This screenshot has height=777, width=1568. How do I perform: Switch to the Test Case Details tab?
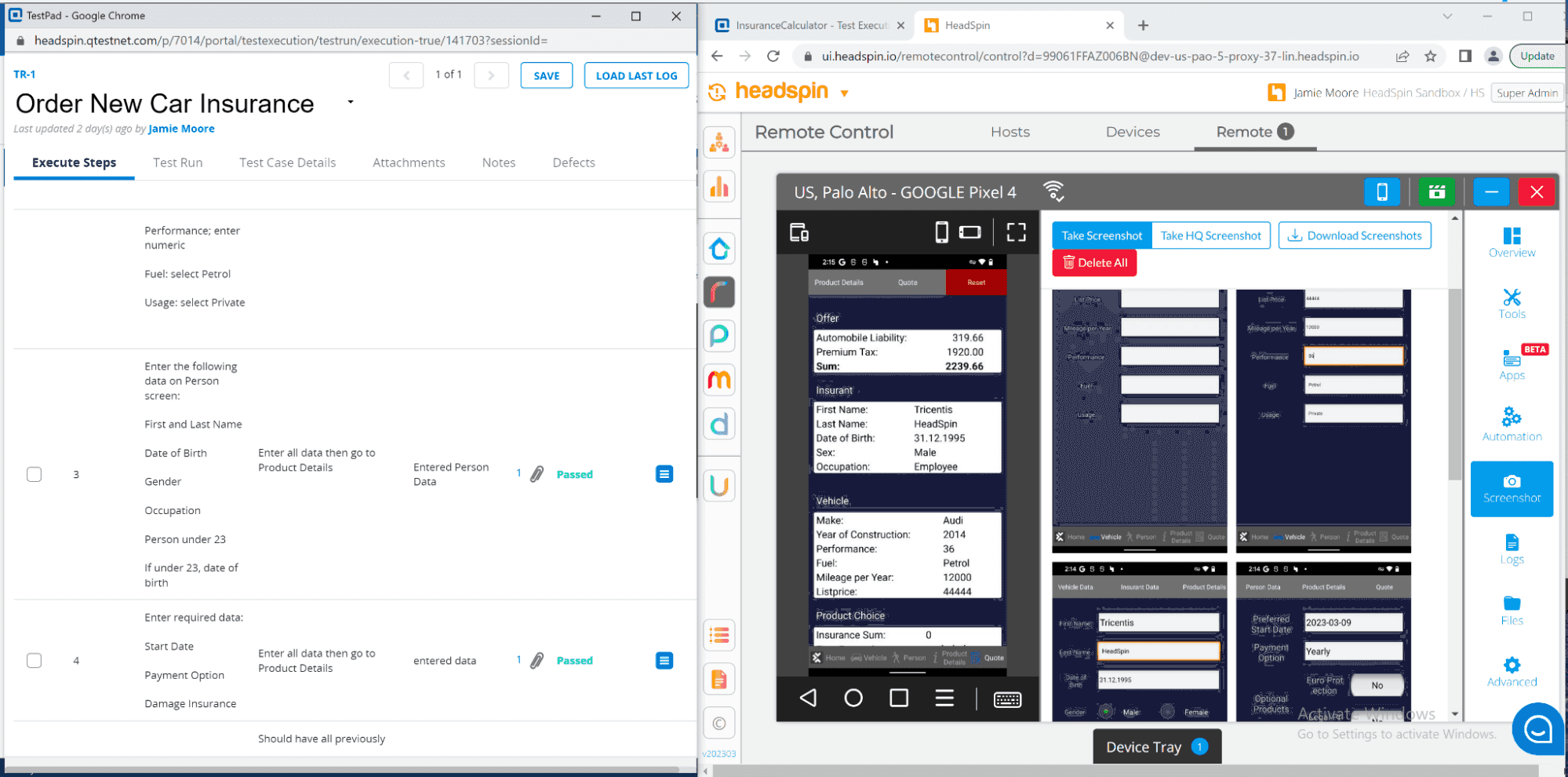(287, 162)
